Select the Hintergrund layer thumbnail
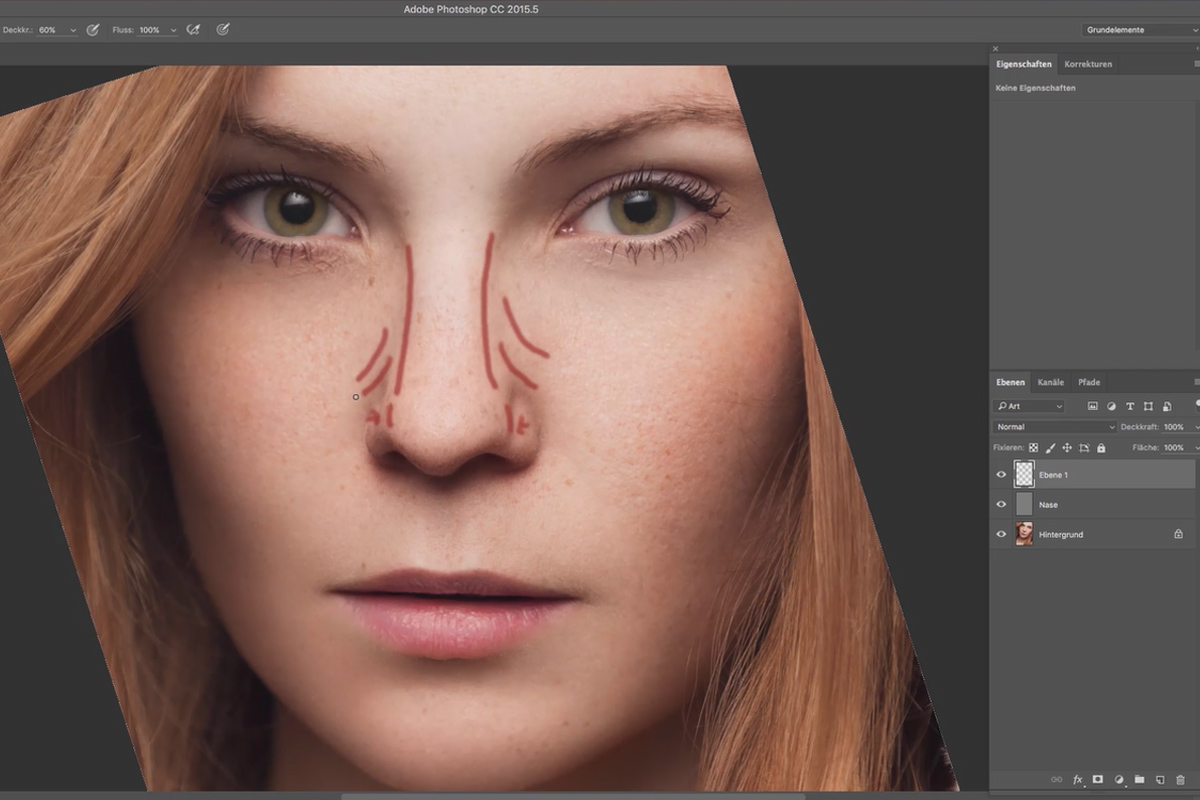Viewport: 1200px width, 800px height. (x=1024, y=534)
